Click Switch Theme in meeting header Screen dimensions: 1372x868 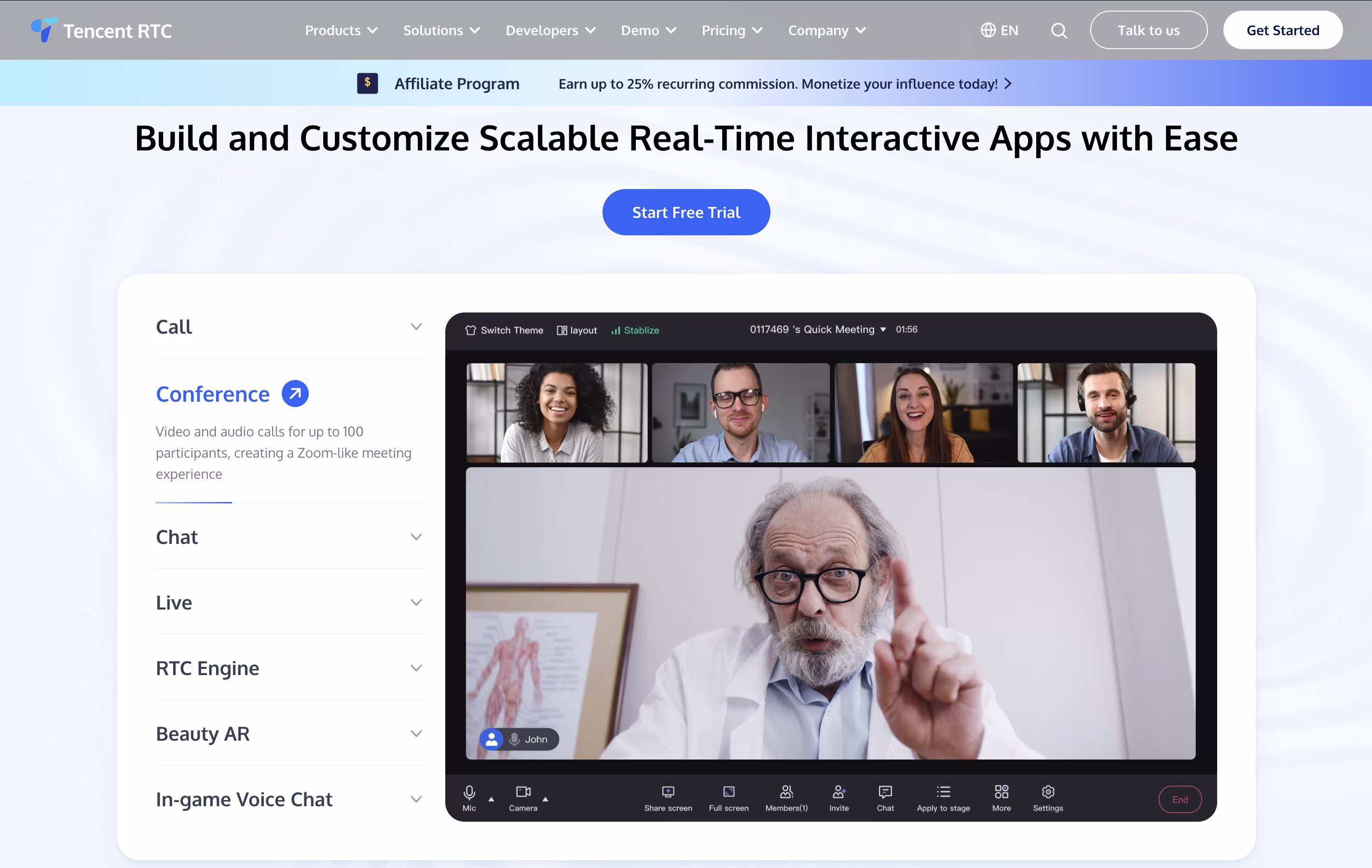coord(504,330)
